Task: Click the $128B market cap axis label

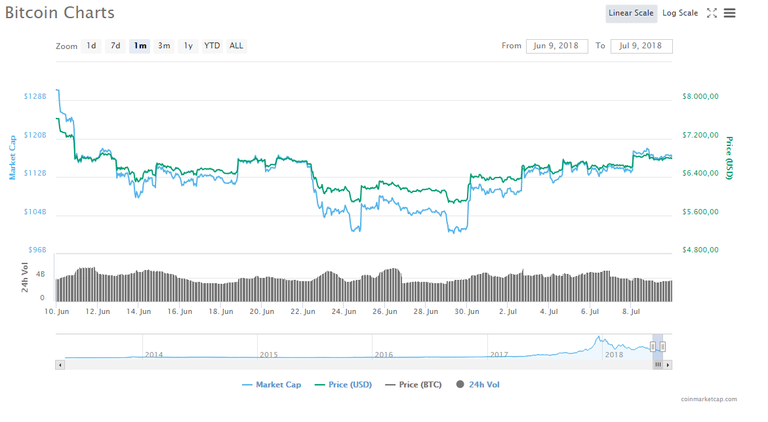Action: tap(35, 96)
